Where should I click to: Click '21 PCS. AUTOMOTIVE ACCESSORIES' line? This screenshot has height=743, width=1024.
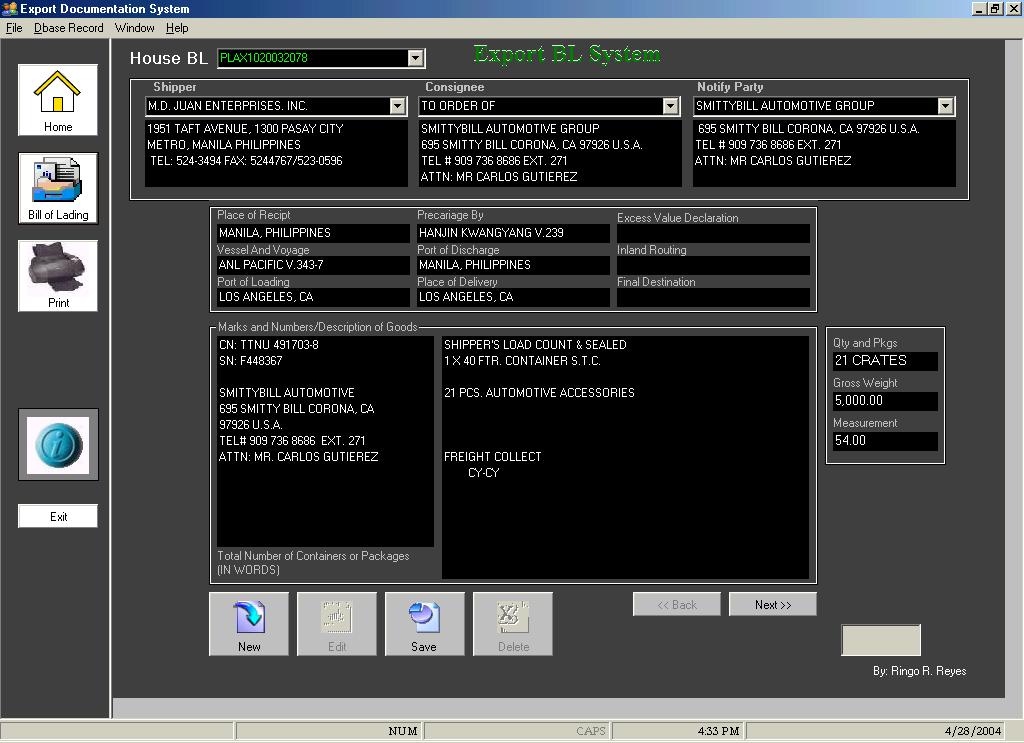click(x=539, y=393)
